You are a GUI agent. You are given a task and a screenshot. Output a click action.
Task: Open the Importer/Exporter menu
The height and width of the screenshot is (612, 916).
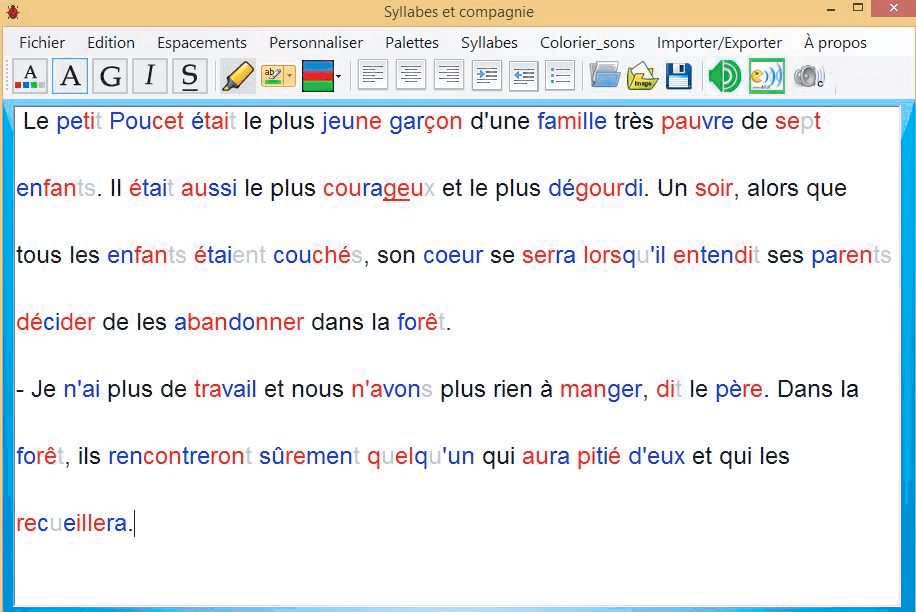[719, 42]
